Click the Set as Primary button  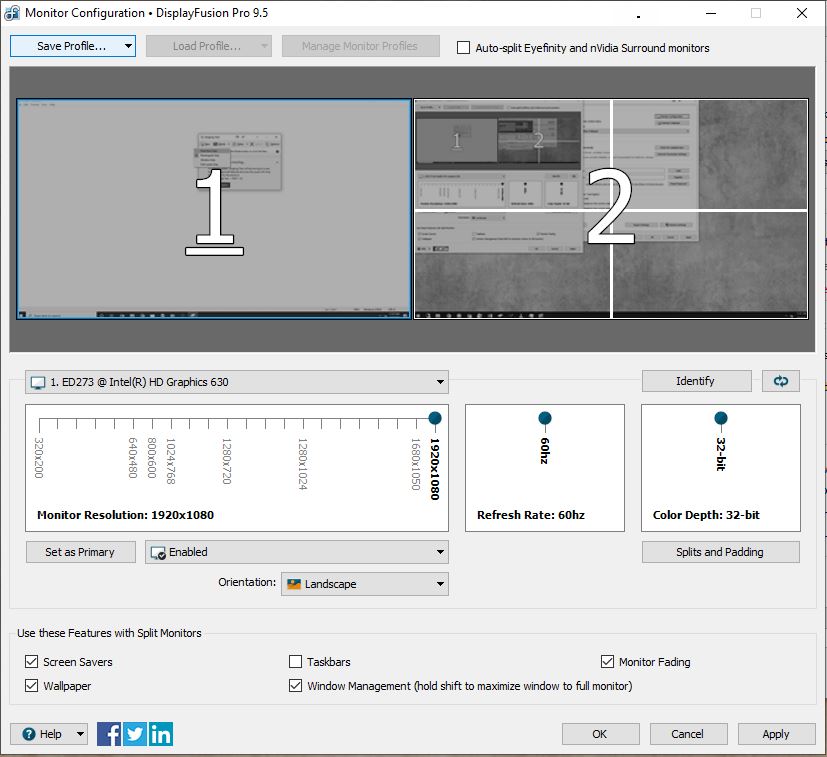80,552
